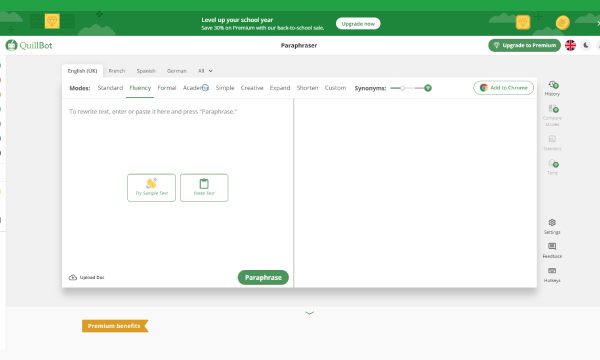
Task: Select English (UK) language tab
Action: click(82, 71)
